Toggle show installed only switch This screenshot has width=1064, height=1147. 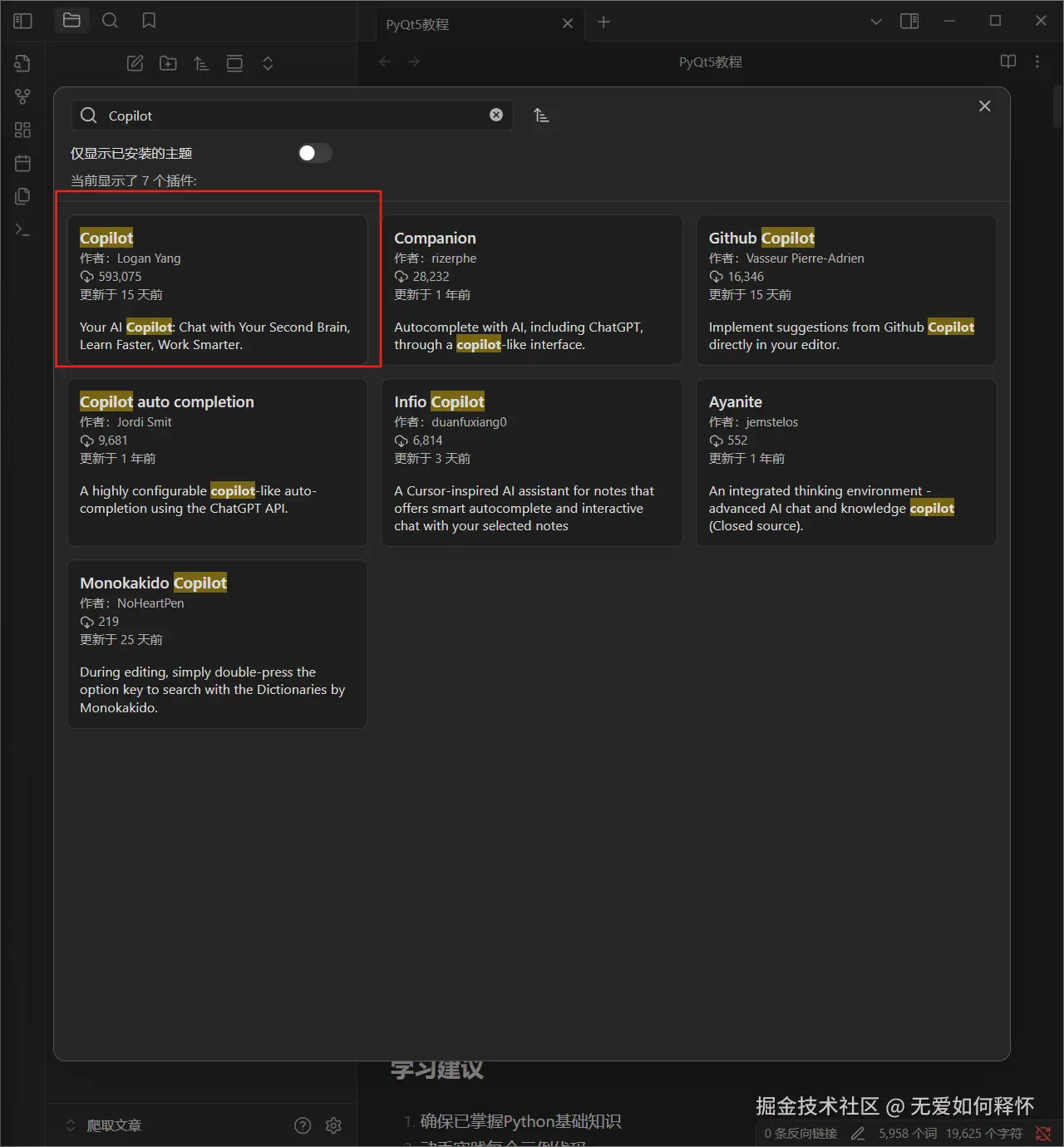[315, 153]
